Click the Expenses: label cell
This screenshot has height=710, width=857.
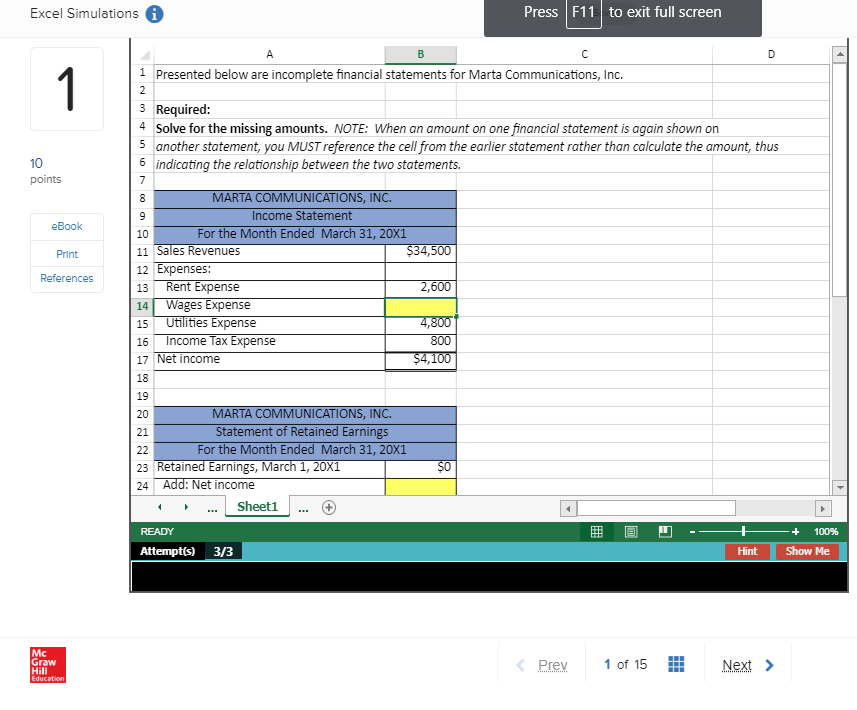(269, 270)
